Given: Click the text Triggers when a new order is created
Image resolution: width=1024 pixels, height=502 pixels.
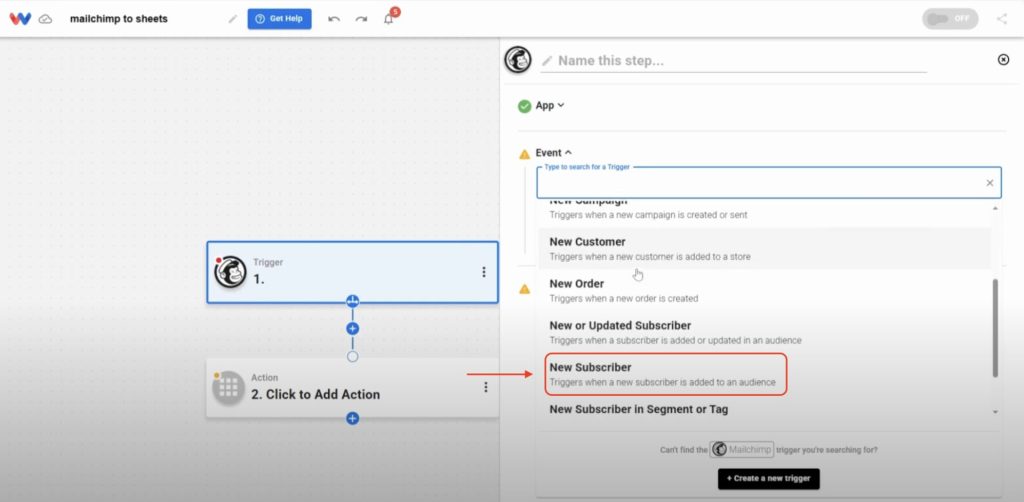Looking at the screenshot, I should 624,298.
